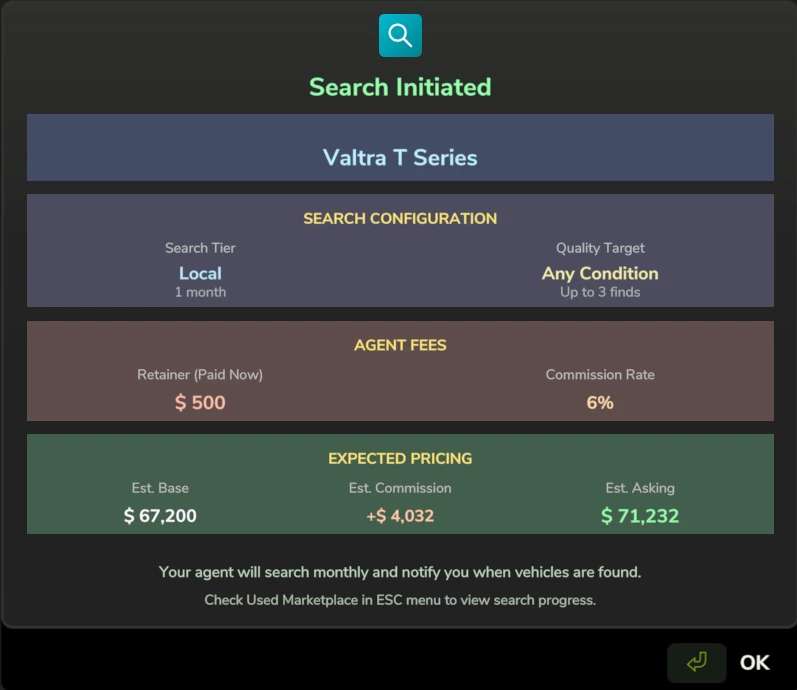797x690 pixels.
Task: Select the Any Condition quality target
Action: point(600,273)
